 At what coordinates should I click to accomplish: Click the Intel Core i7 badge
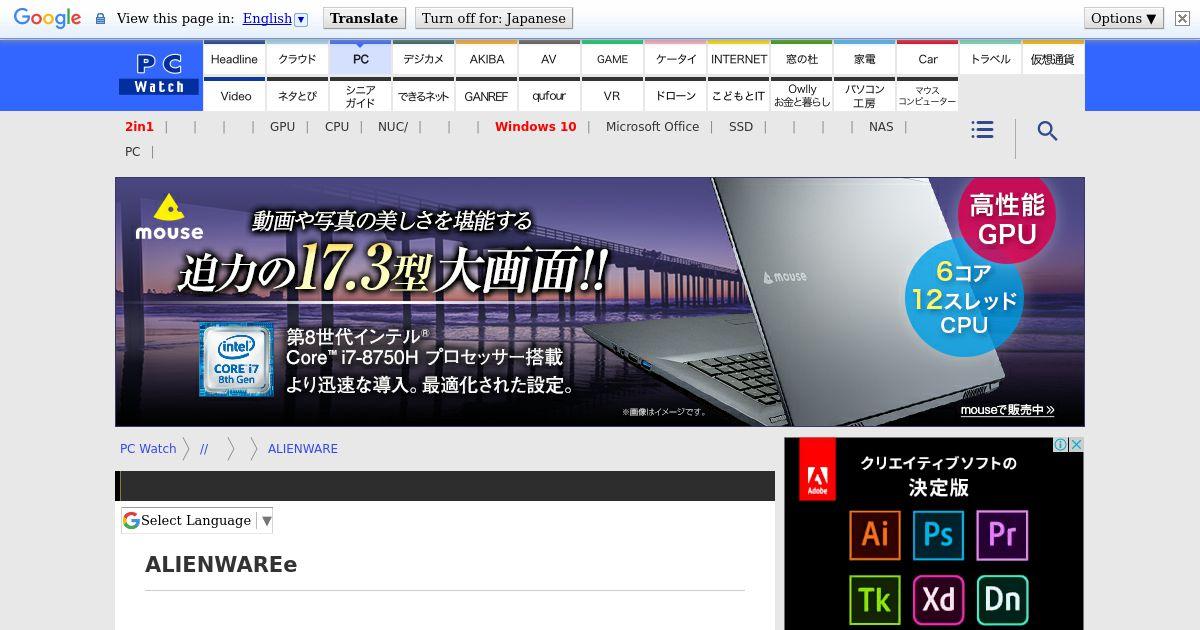pyautogui.click(x=236, y=359)
